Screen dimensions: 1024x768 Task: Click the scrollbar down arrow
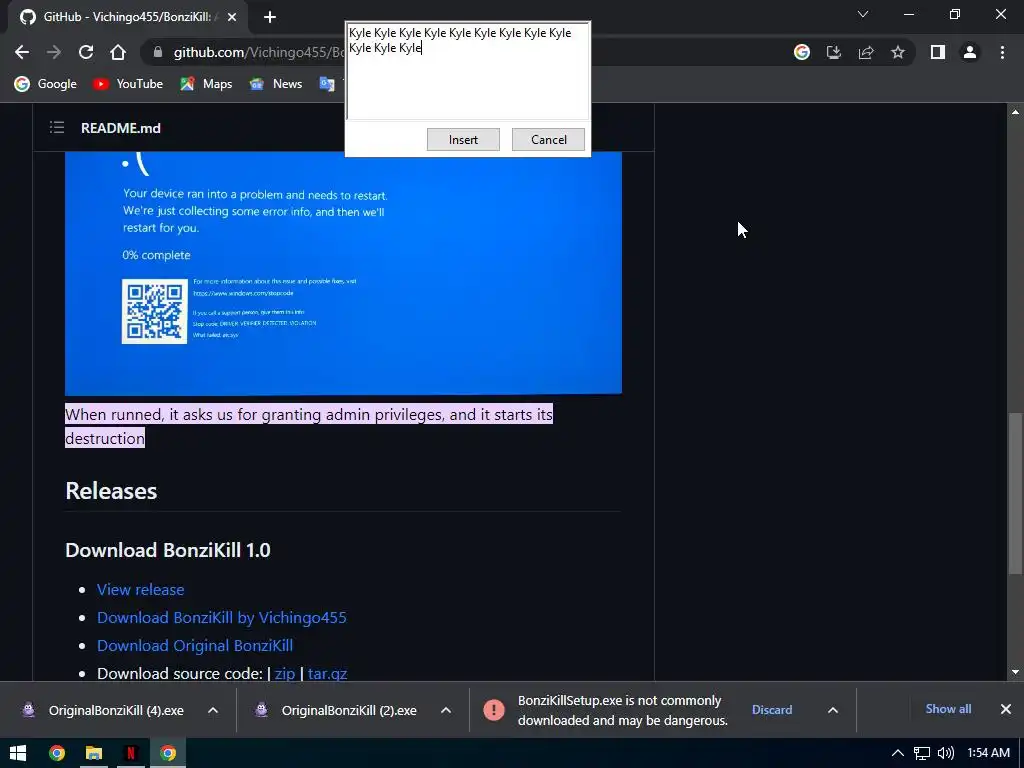[x=1015, y=672]
